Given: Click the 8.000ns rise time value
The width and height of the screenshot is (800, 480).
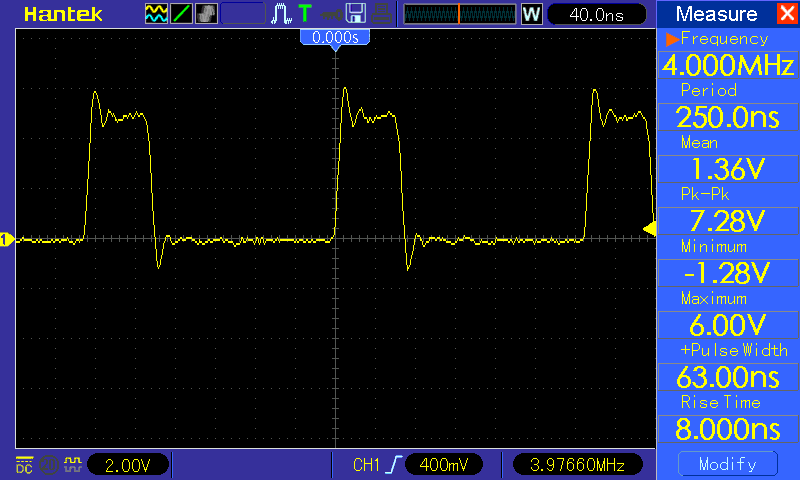Looking at the screenshot, I should click(728, 430).
